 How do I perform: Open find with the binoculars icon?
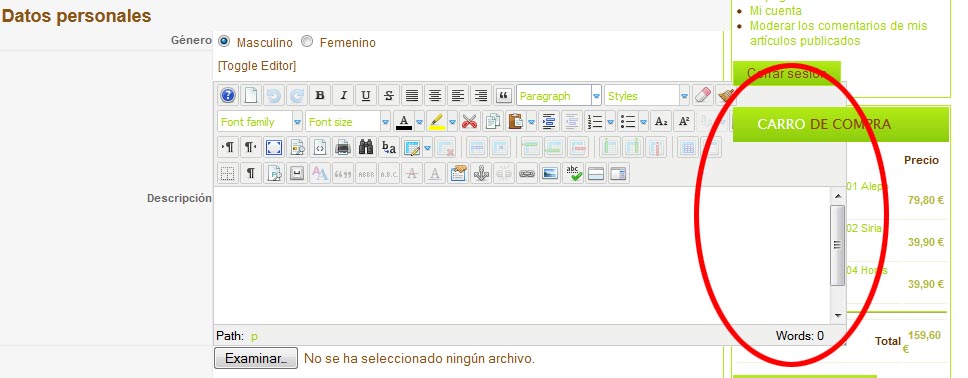(366, 147)
